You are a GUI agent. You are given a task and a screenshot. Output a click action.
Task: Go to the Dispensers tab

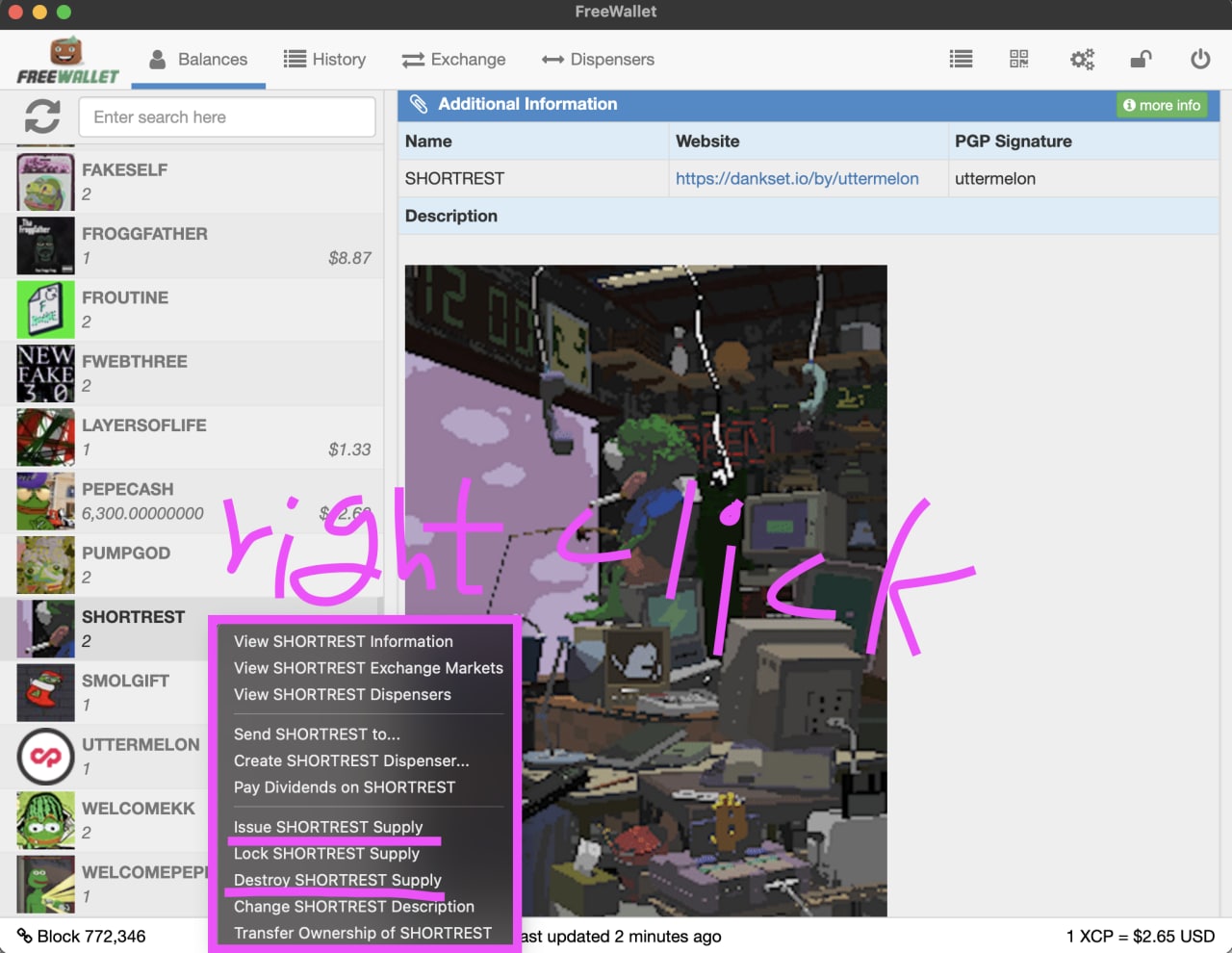click(598, 60)
